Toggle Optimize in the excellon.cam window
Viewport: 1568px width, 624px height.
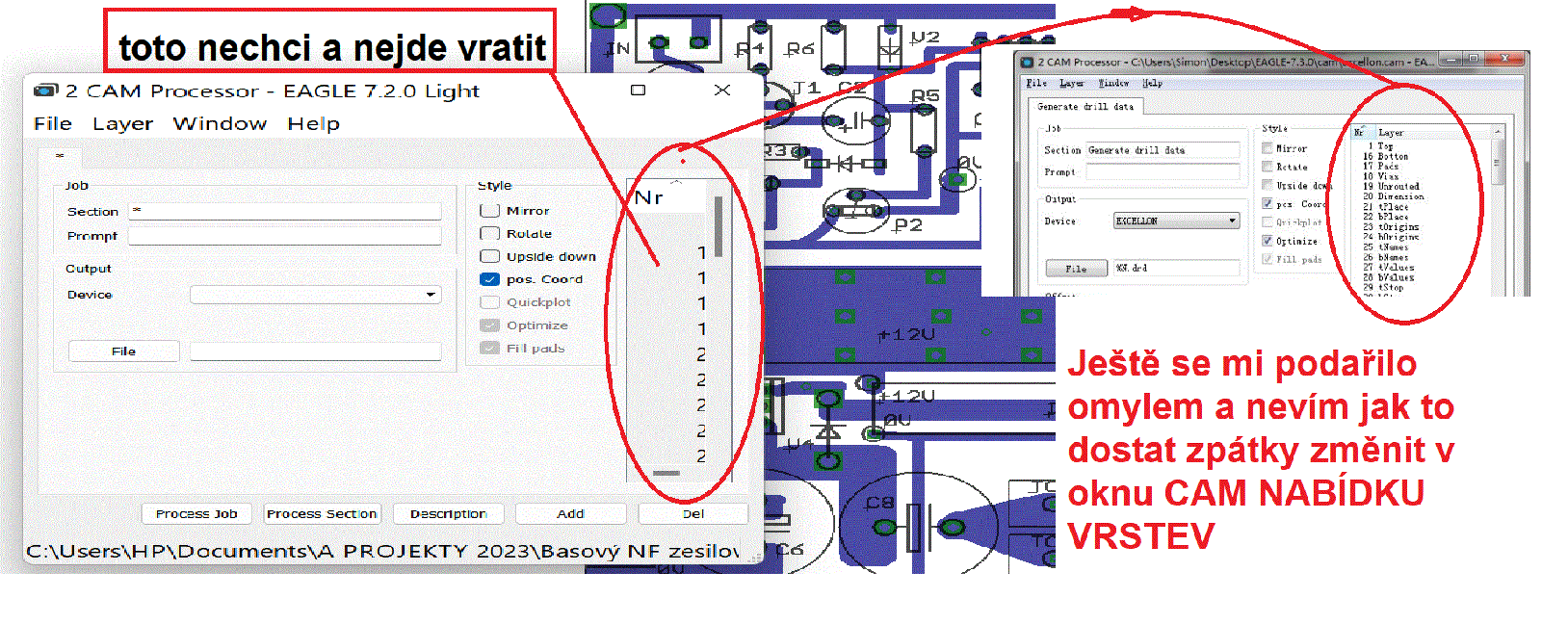[1267, 241]
